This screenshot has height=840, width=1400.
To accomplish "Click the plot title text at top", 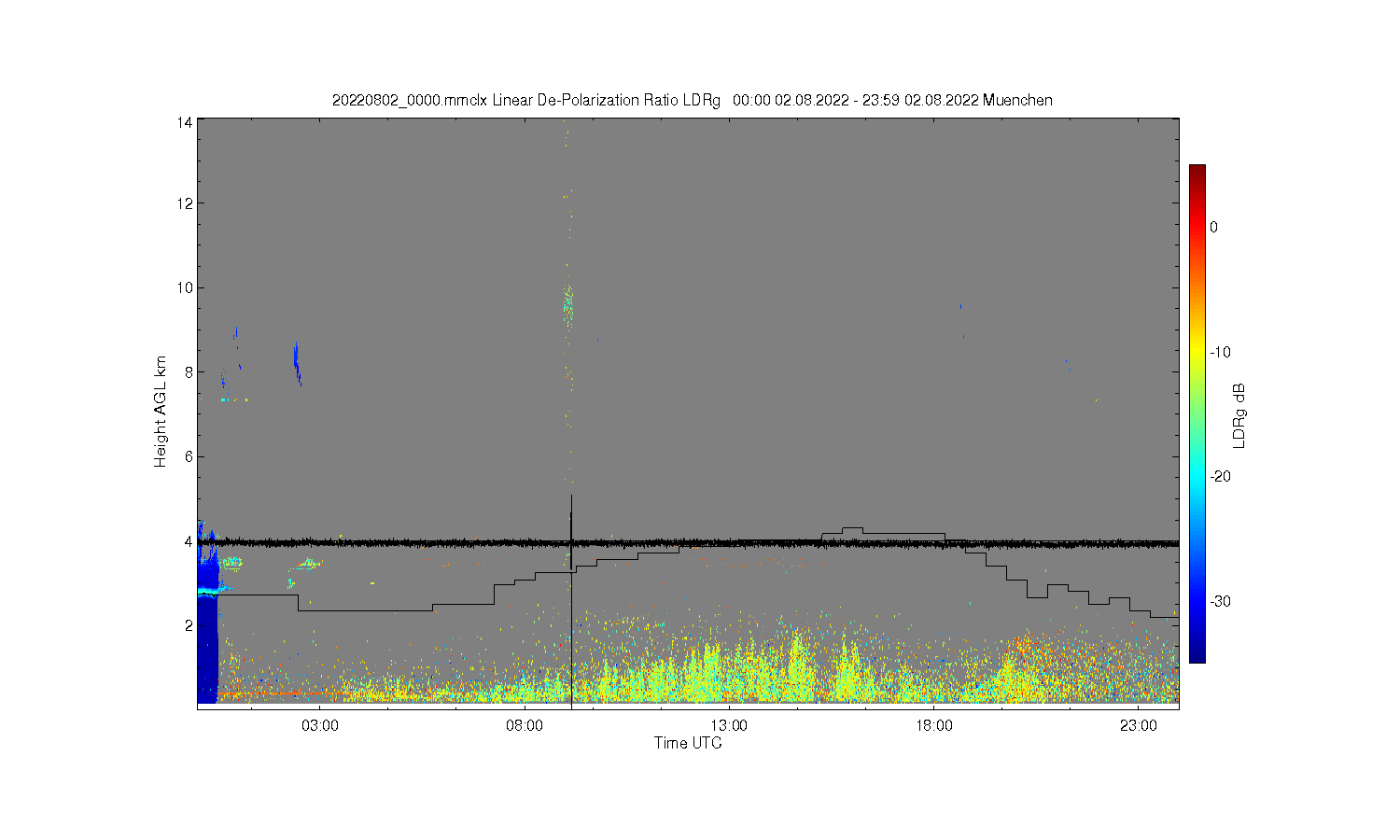I will point(692,100).
